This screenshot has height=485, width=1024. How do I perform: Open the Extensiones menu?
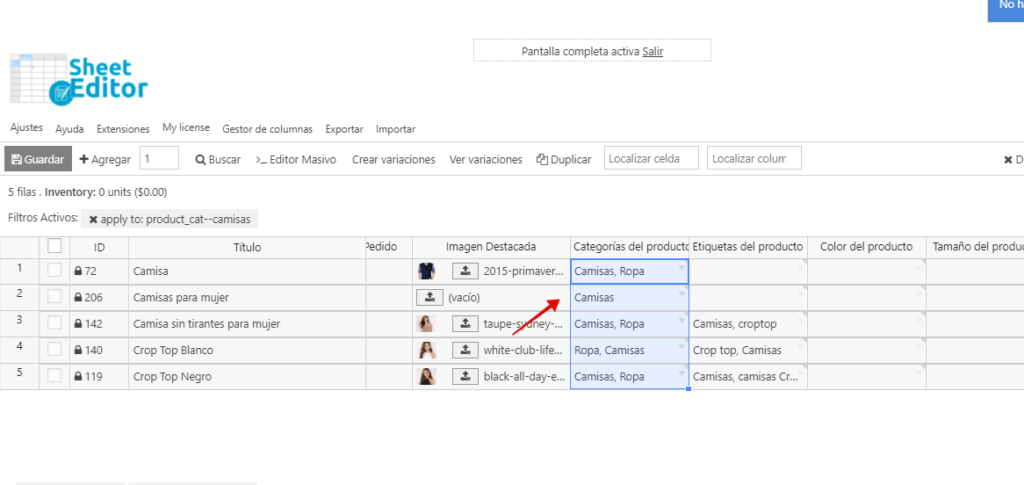123,129
